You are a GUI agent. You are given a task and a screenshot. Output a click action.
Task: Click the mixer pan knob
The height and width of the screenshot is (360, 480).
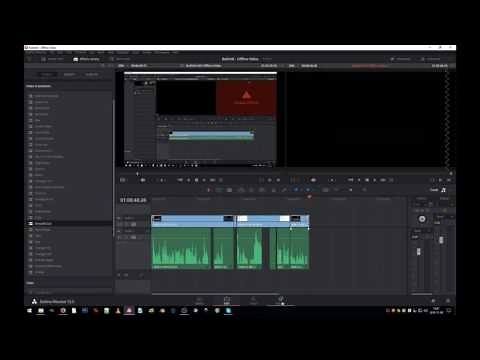[x=422, y=219]
